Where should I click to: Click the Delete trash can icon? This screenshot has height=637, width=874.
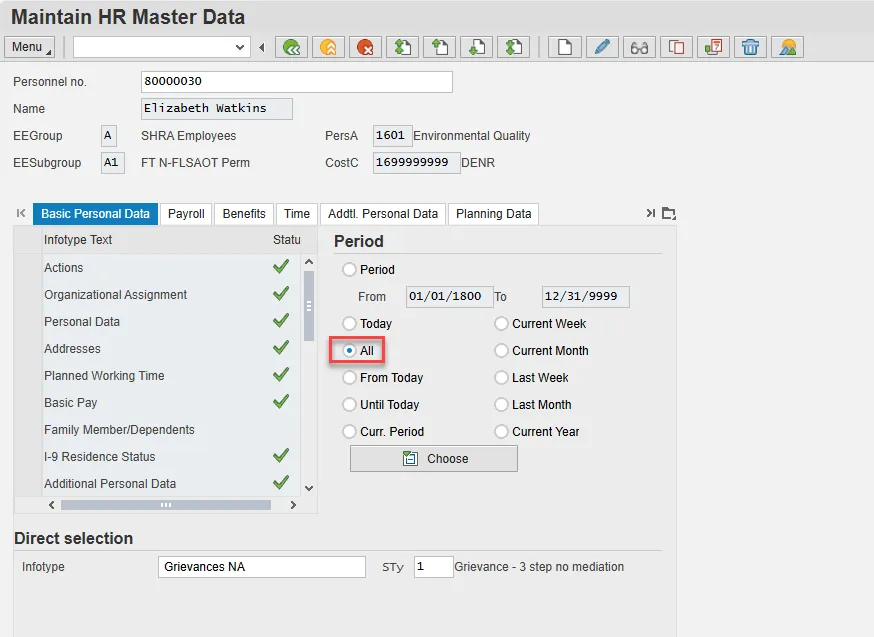click(x=750, y=47)
